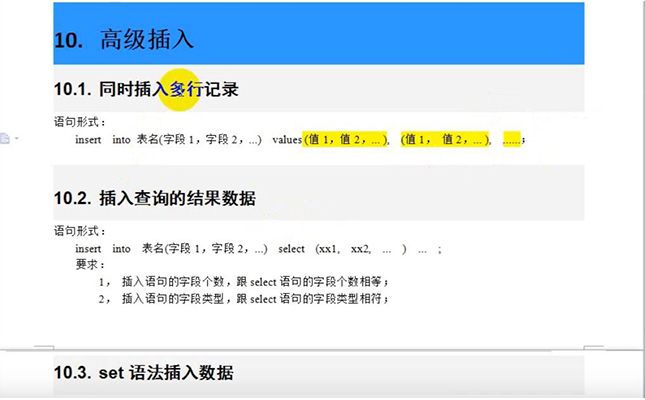The width and height of the screenshot is (645, 400).
Task: Click the small document icon at left margin
Action: click(5, 139)
